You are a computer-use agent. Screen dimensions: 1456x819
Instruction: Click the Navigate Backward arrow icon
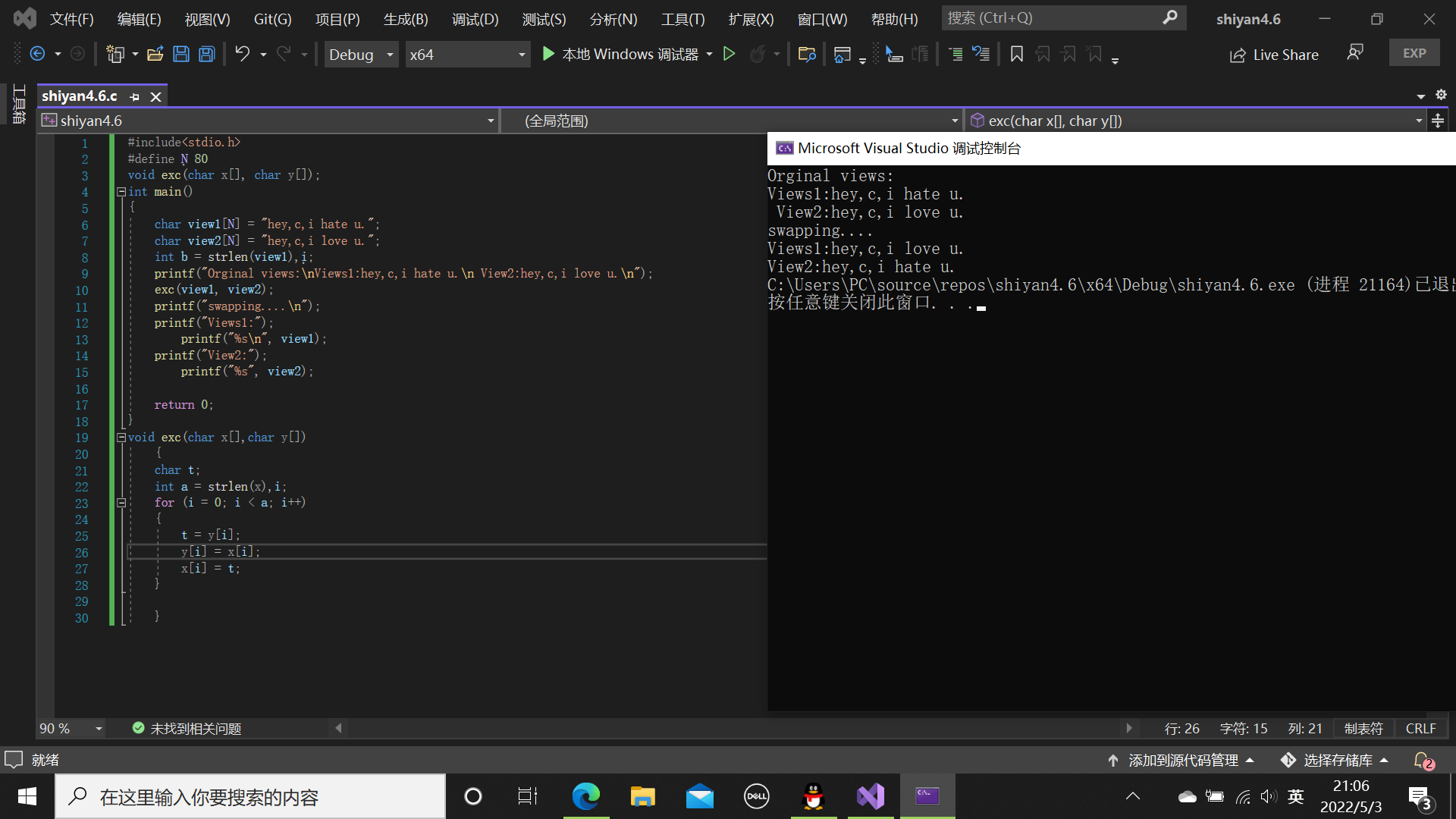(37, 54)
